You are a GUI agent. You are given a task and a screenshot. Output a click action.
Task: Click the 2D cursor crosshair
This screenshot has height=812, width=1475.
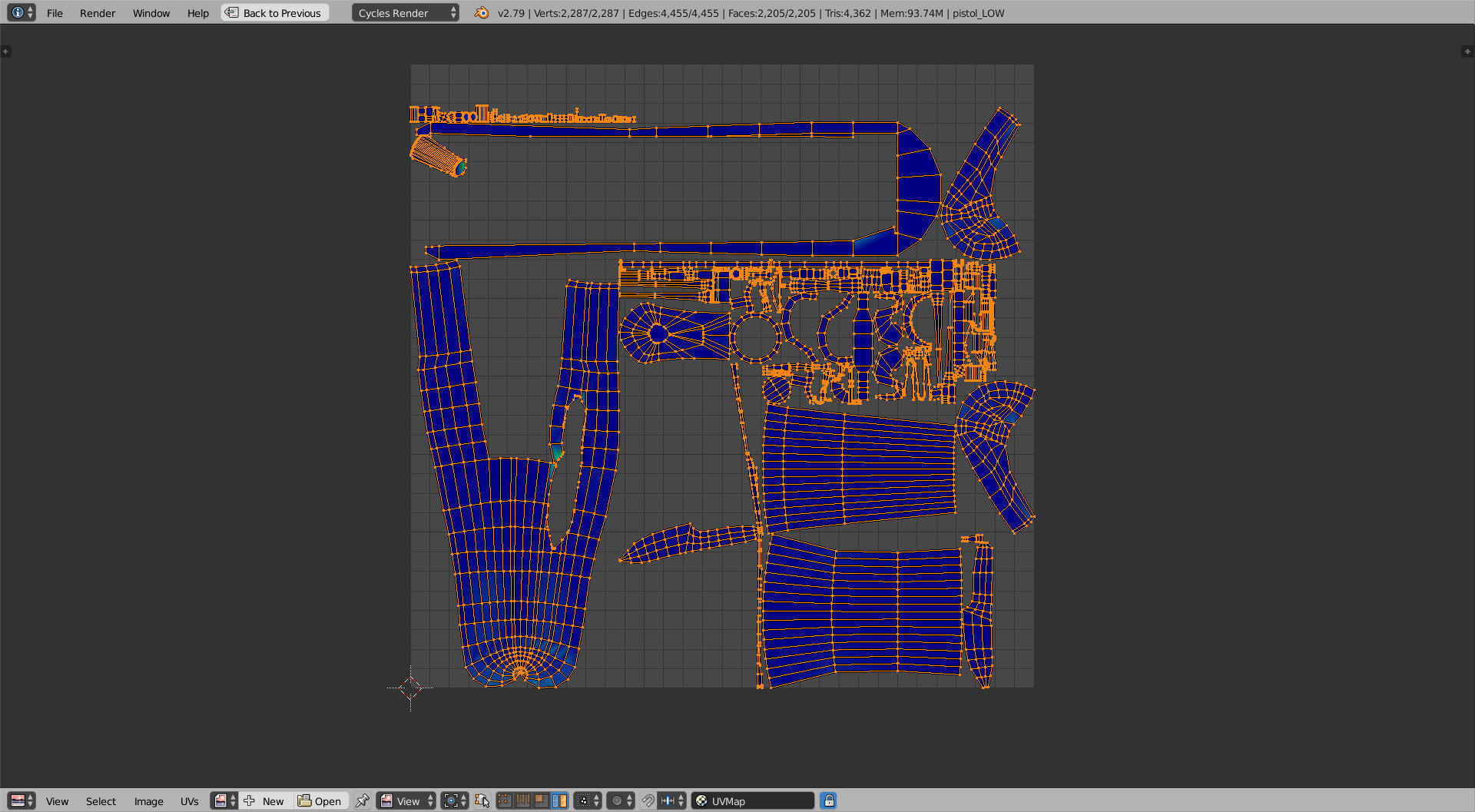[410, 688]
